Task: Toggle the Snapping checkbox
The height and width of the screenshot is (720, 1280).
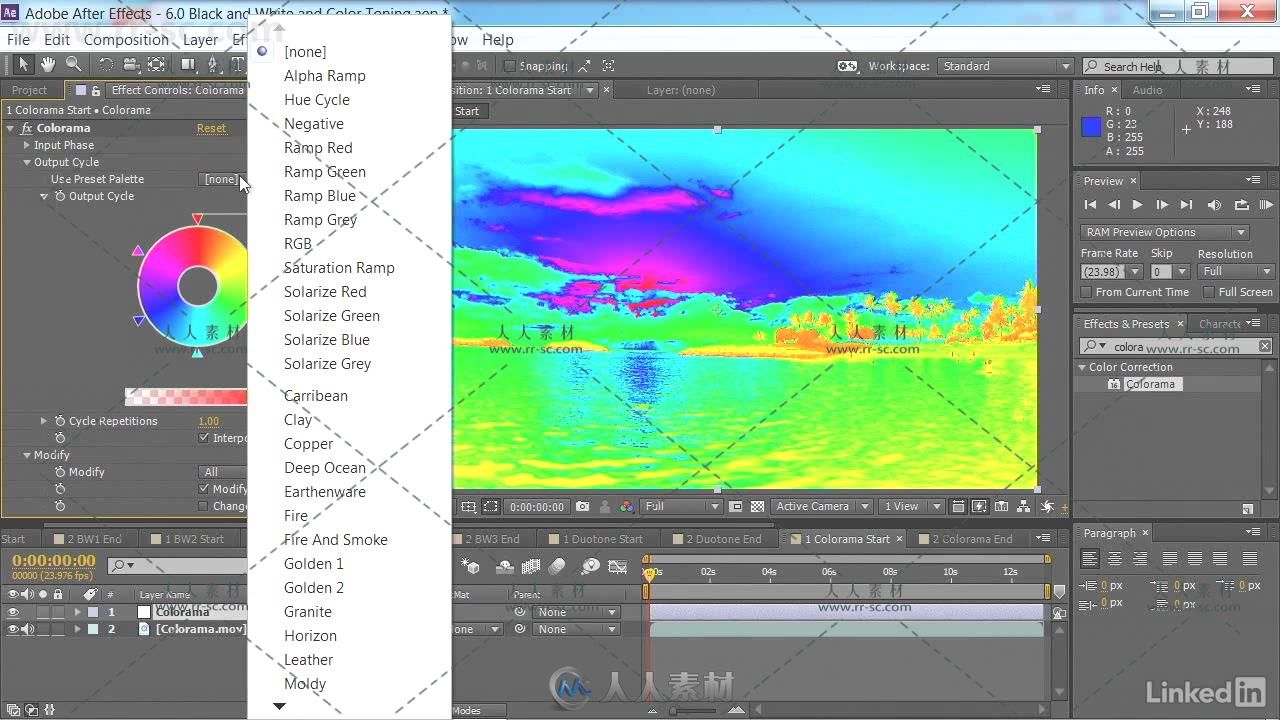Action: 509,66
